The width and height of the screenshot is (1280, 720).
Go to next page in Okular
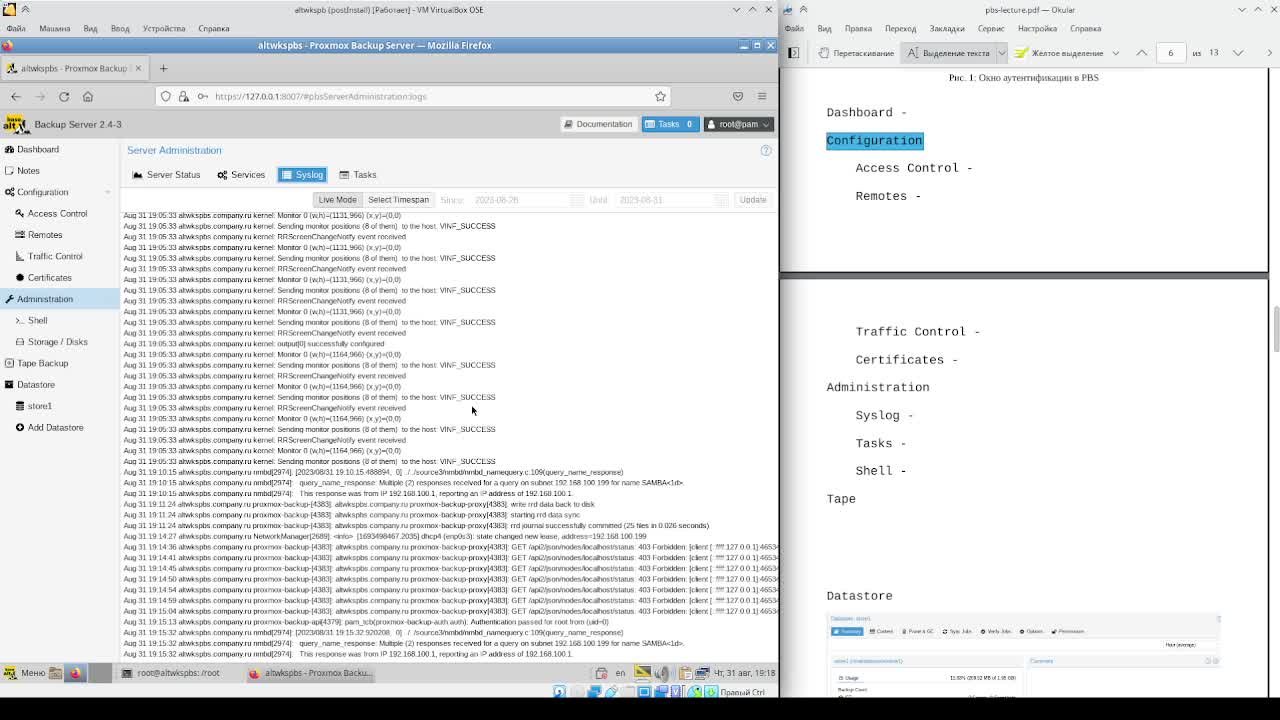coord(1238,53)
